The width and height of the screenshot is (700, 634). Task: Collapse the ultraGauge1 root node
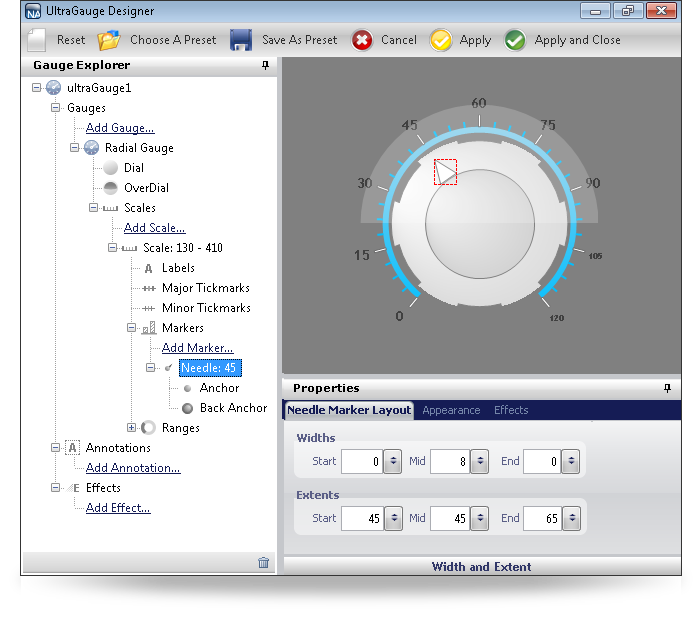tap(36, 88)
